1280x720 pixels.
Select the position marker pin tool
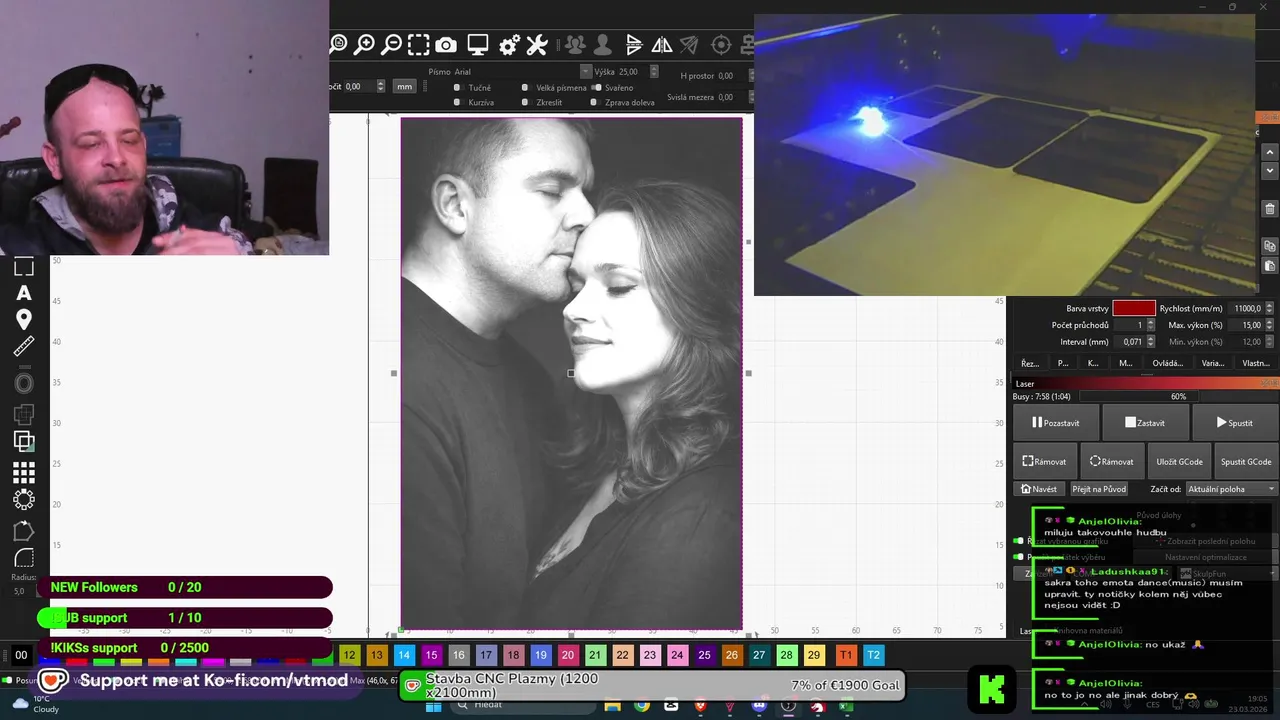(24, 320)
